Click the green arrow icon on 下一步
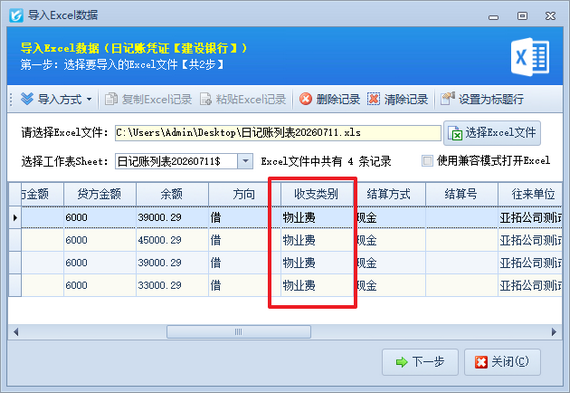The image size is (570, 393). (x=402, y=362)
